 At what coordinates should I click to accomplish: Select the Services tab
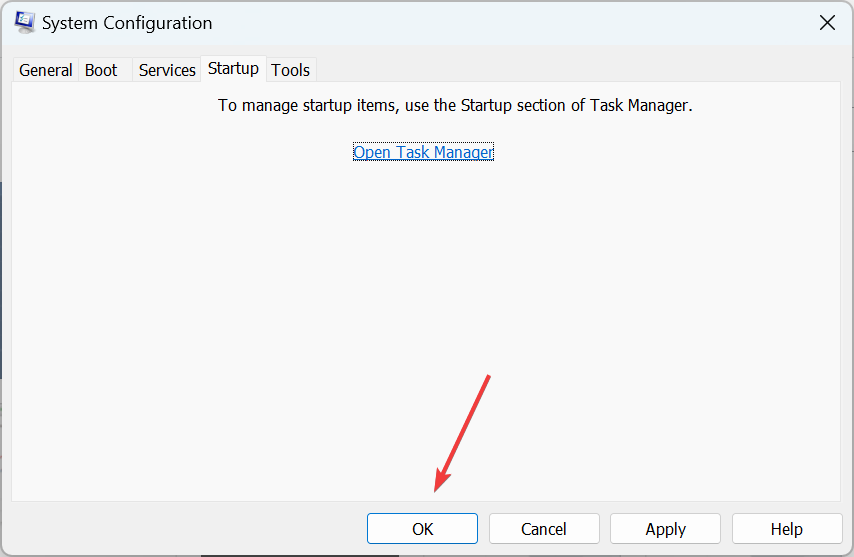click(x=167, y=70)
